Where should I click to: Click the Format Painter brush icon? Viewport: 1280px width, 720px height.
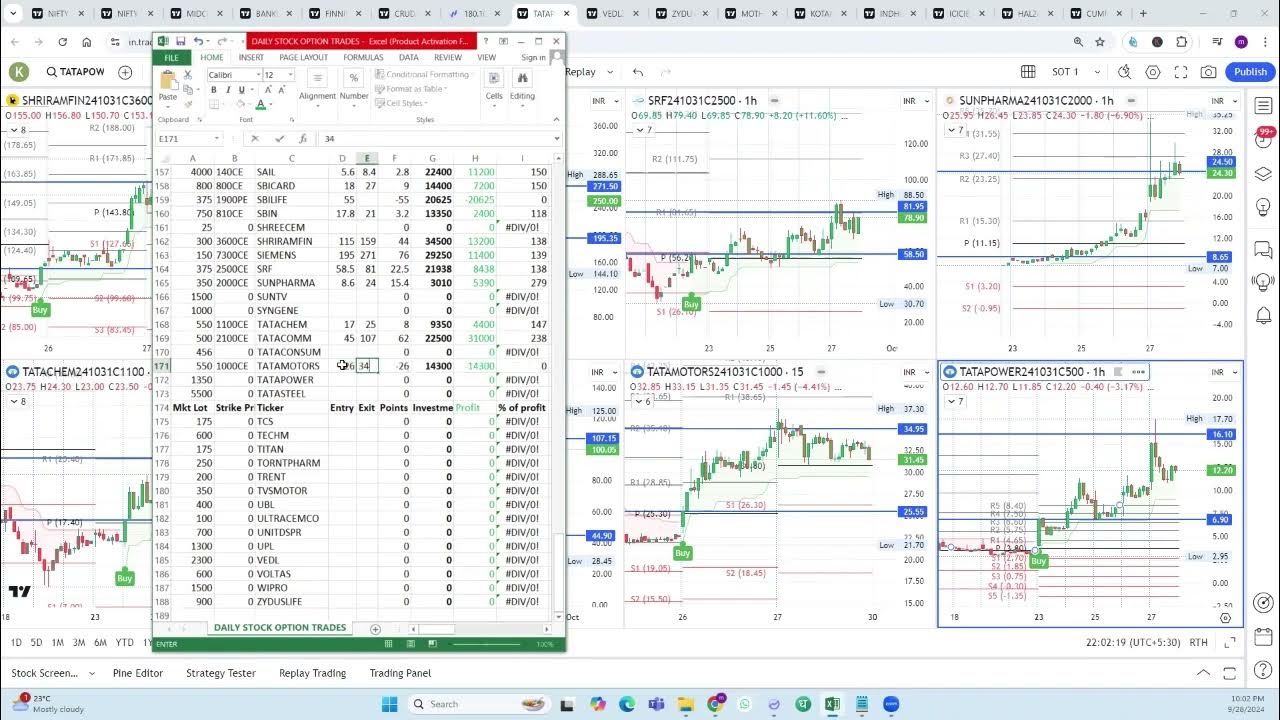point(187,104)
